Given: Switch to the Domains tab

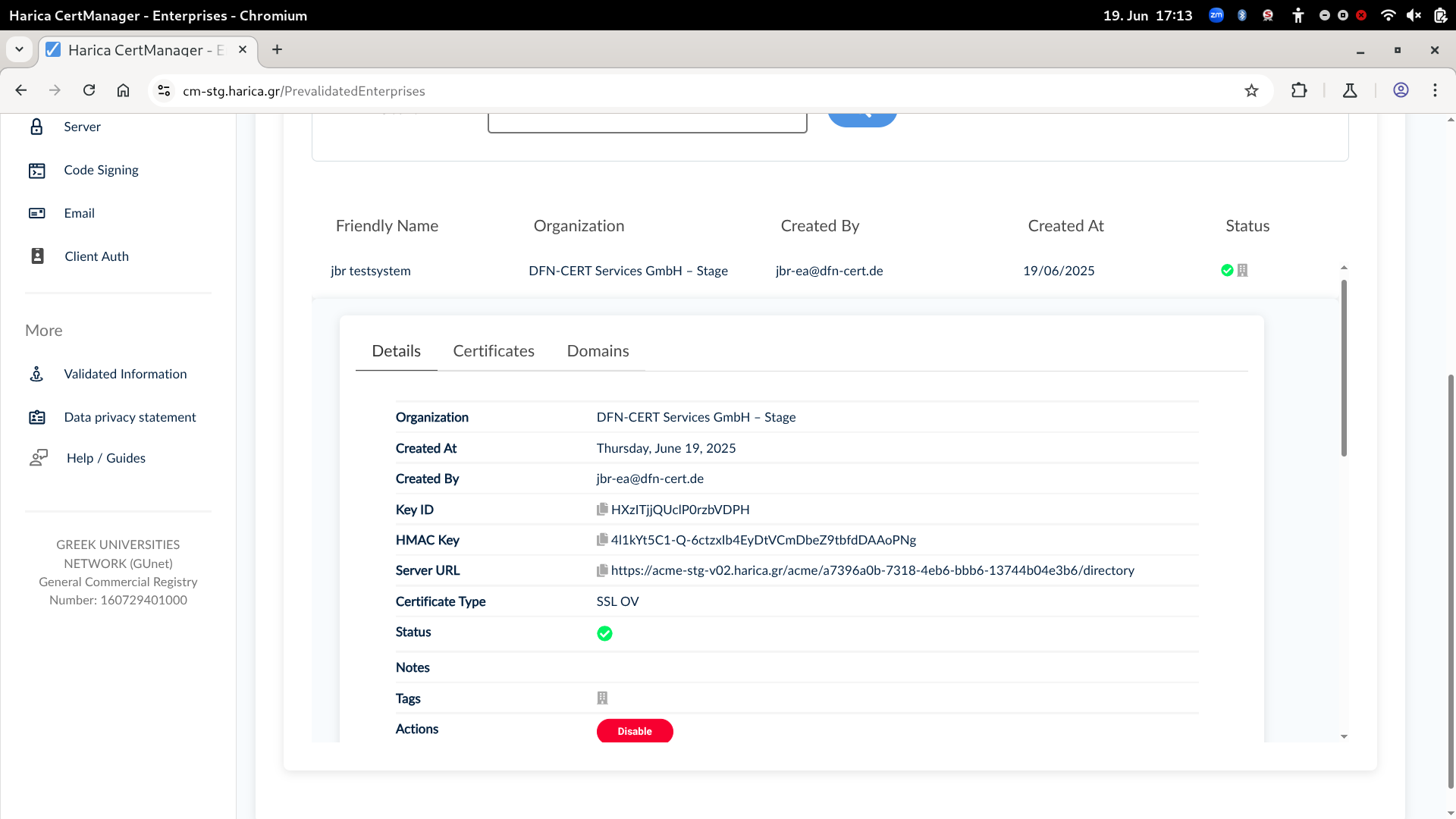Looking at the screenshot, I should coord(598,351).
